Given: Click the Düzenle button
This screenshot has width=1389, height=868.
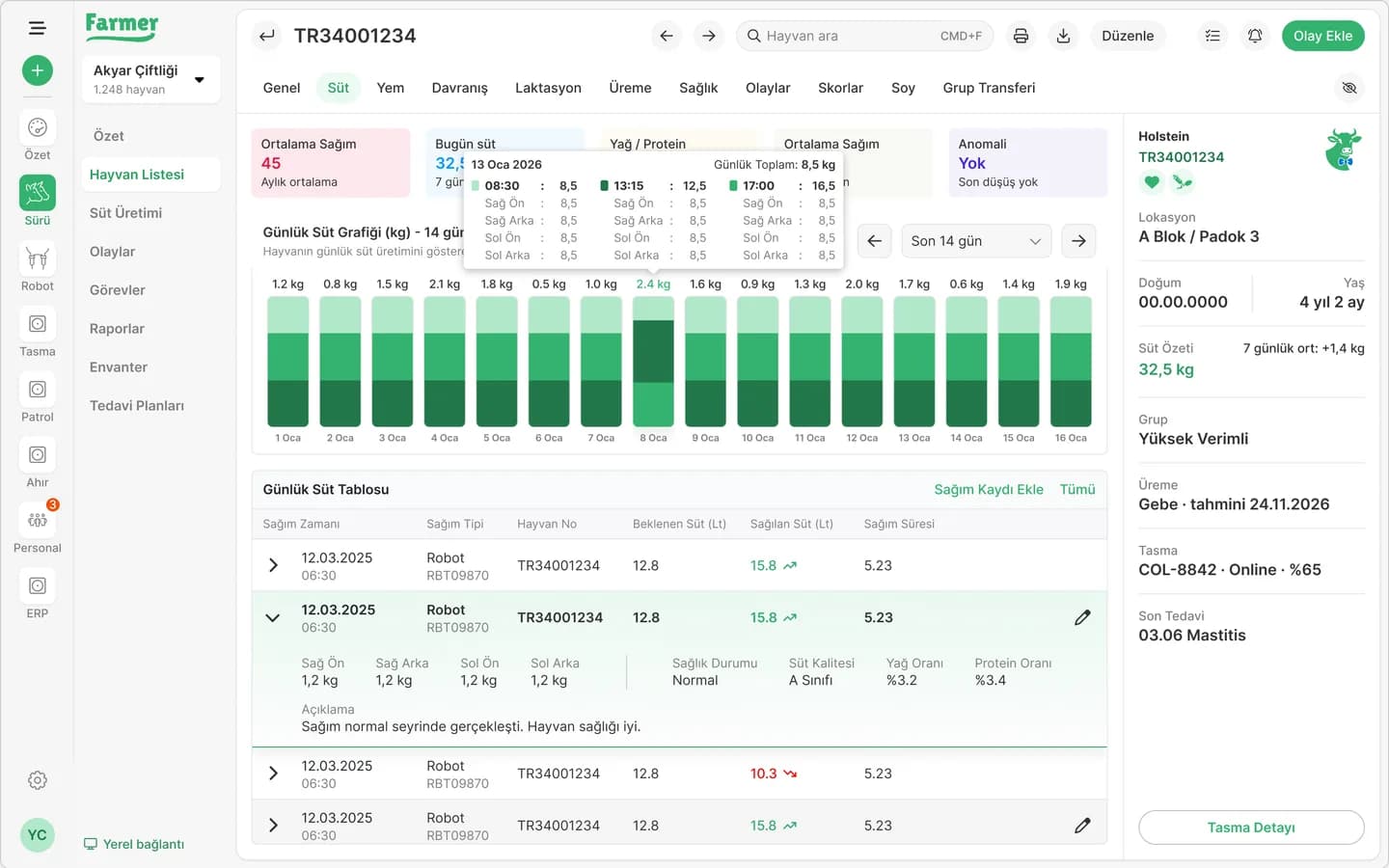Looking at the screenshot, I should coord(1128,36).
